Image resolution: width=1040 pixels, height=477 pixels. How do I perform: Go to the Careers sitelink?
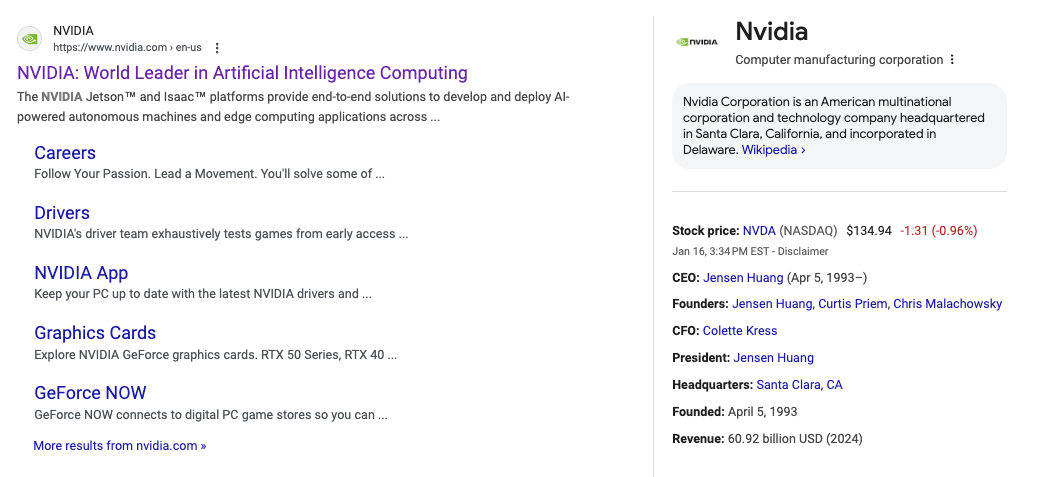coord(65,153)
